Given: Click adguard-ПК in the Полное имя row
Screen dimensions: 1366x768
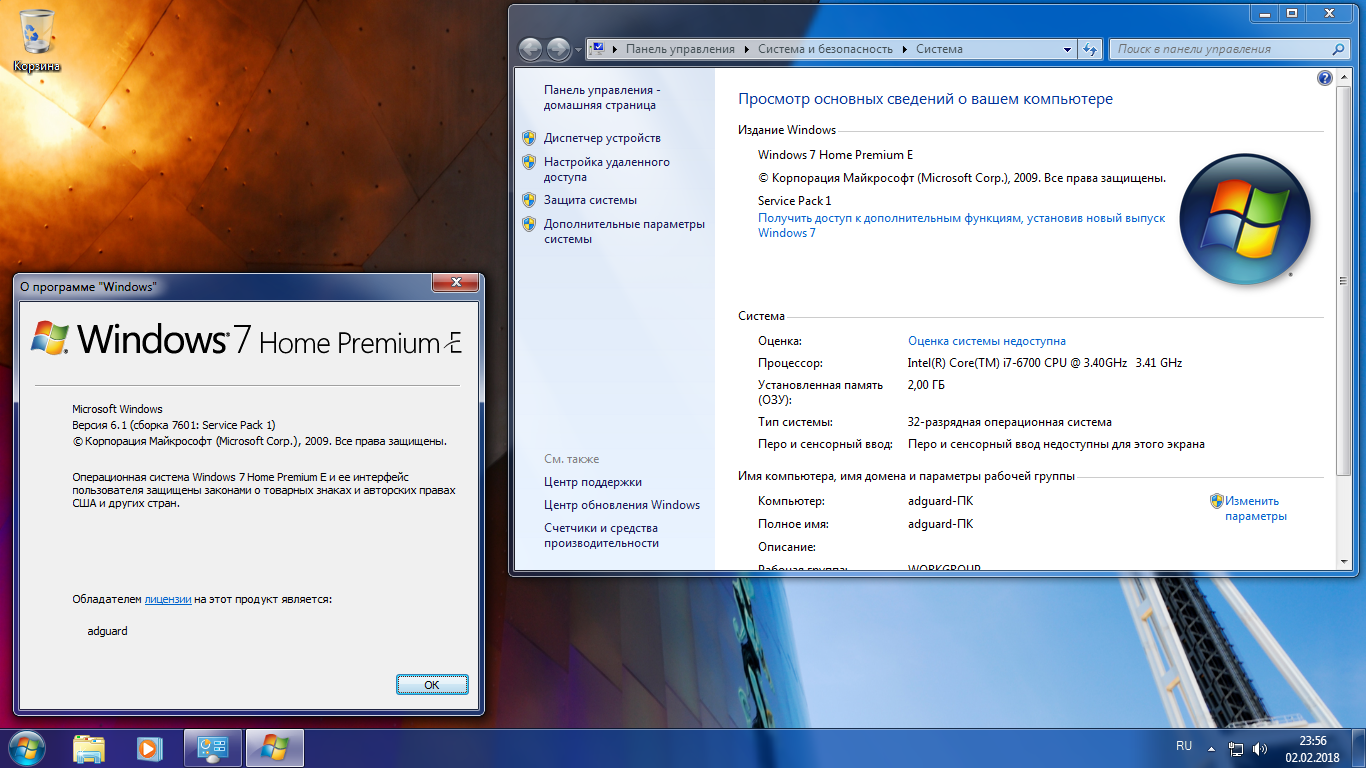Looking at the screenshot, I should pos(940,524).
